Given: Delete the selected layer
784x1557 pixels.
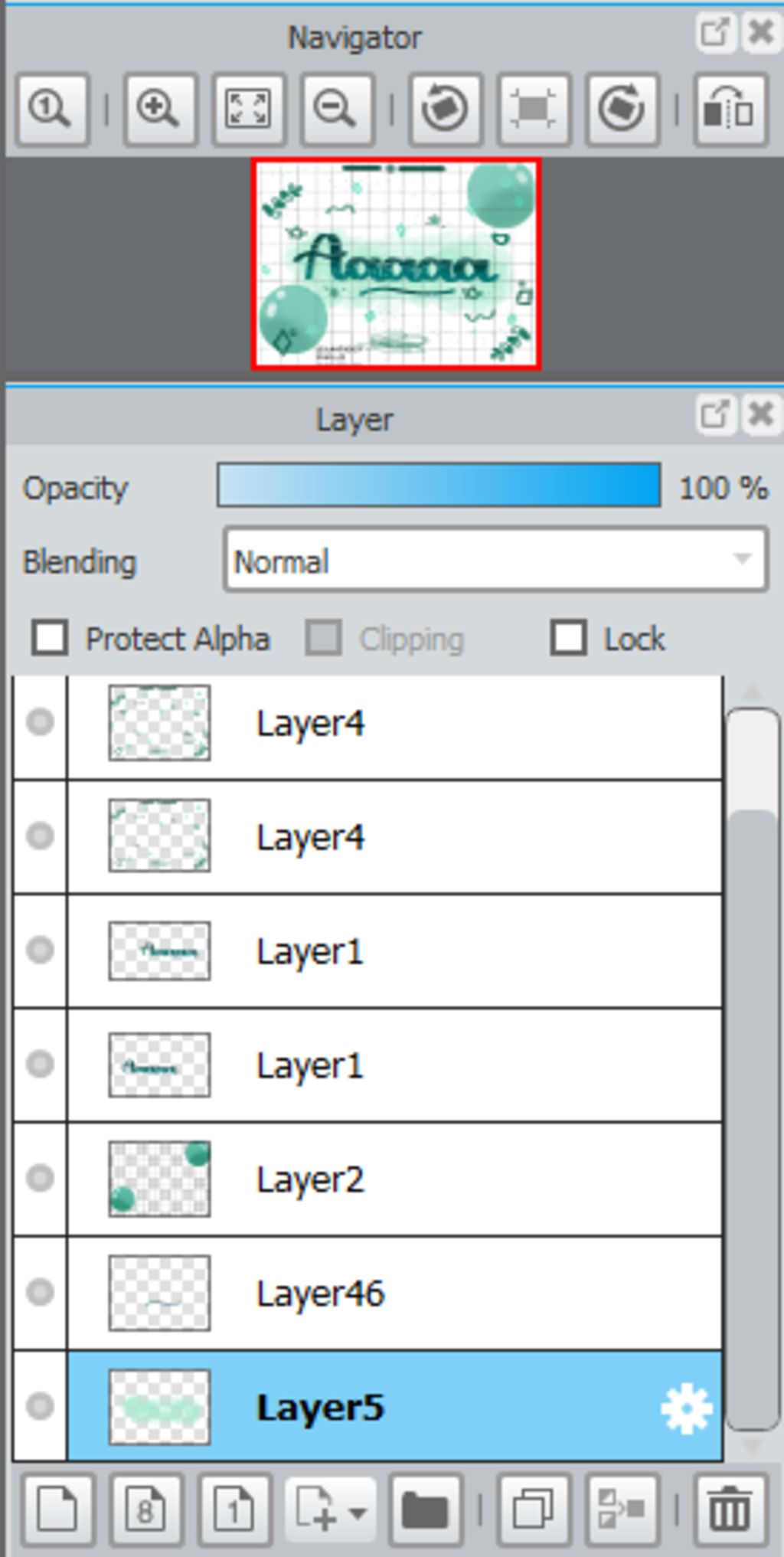Looking at the screenshot, I should click(730, 1510).
